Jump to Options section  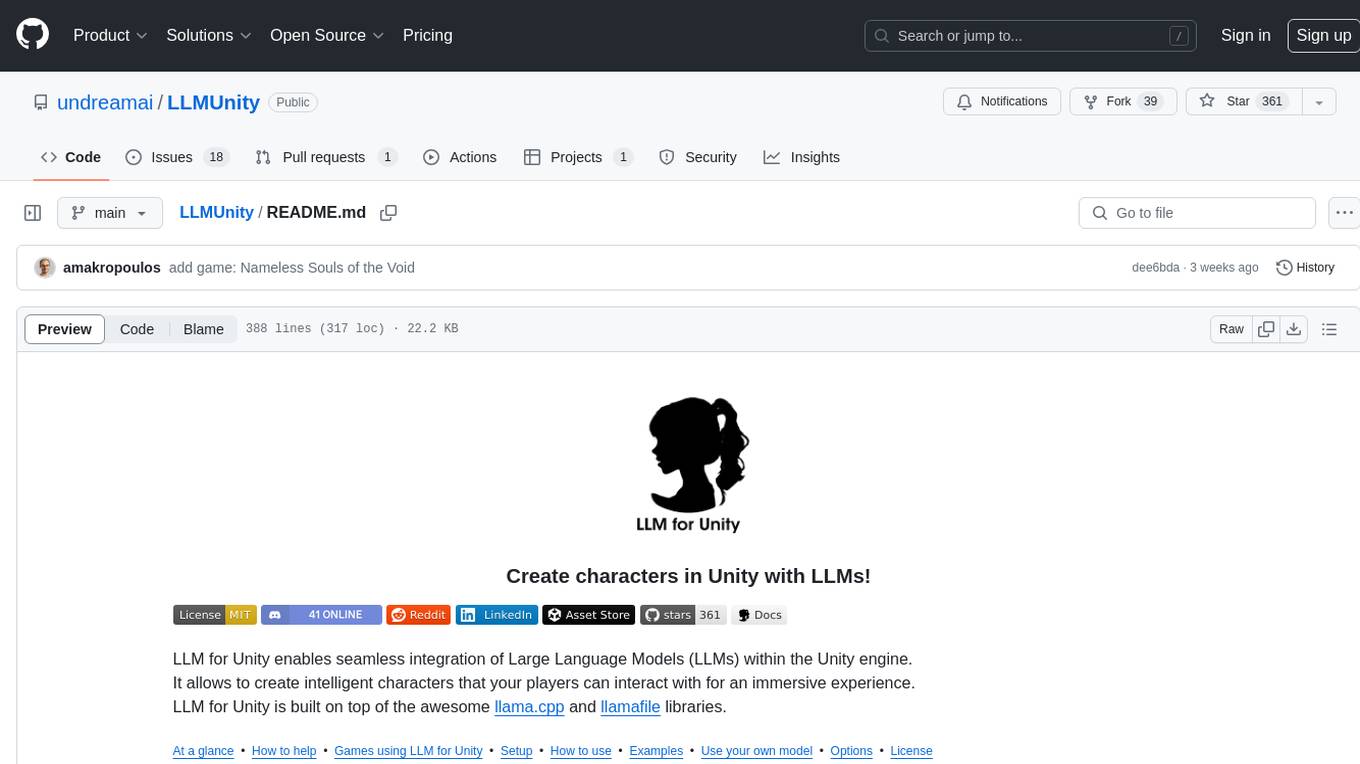pos(851,751)
